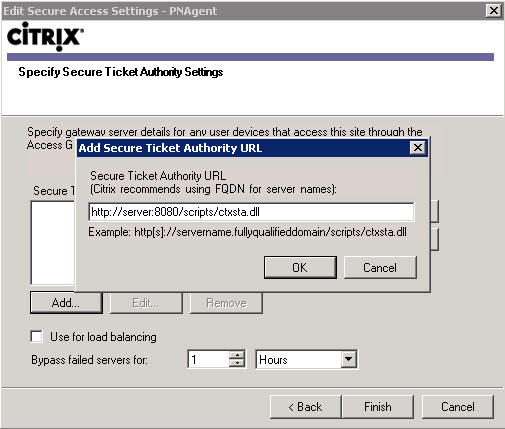Click the disabled Edit... button
The image size is (505, 429).
pyautogui.click(x=146, y=303)
